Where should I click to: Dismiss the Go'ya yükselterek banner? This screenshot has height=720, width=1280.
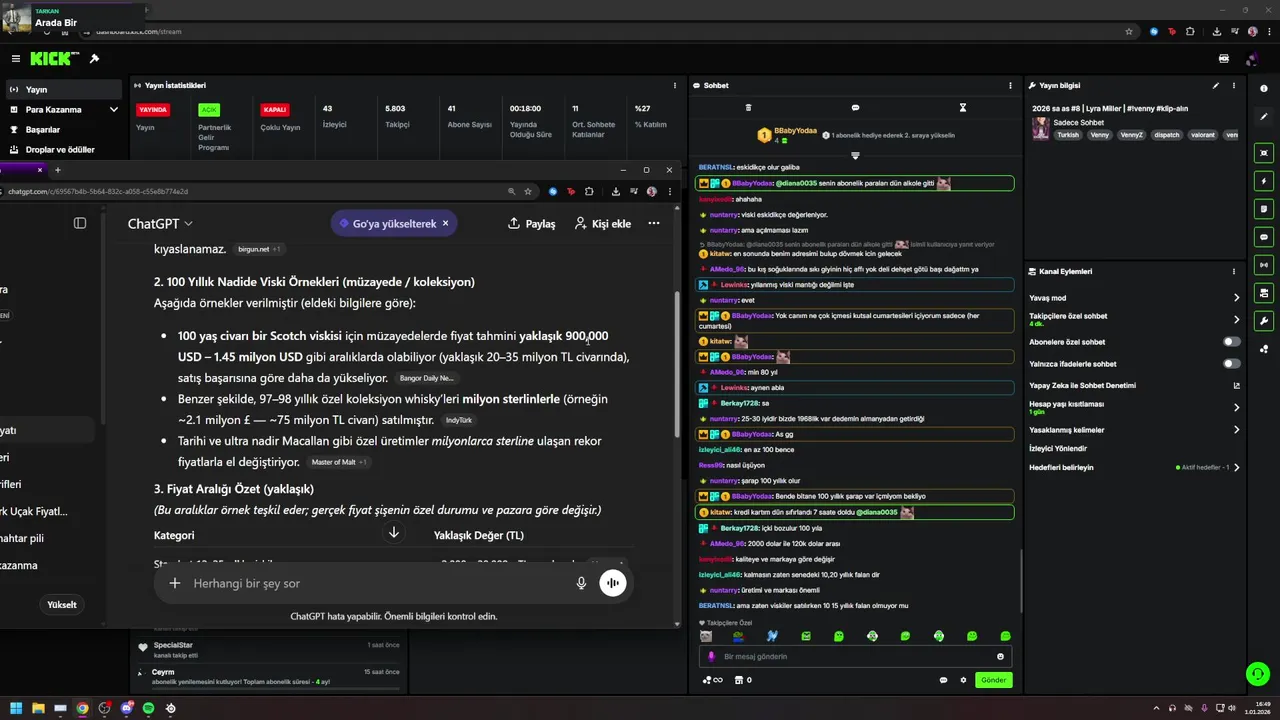[x=445, y=224]
